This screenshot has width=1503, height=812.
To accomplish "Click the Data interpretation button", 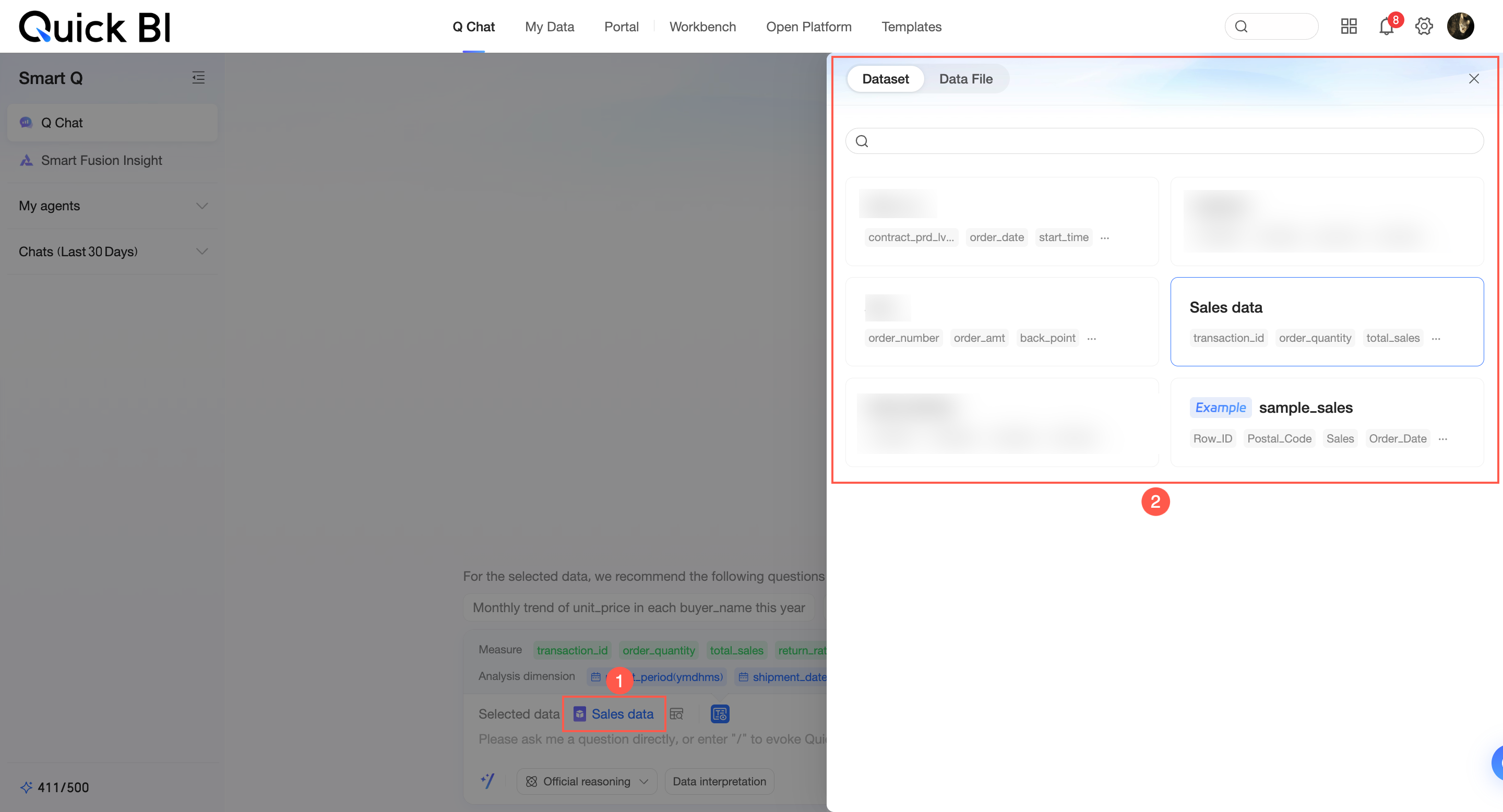I will pyautogui.click(x=719, y=781).
